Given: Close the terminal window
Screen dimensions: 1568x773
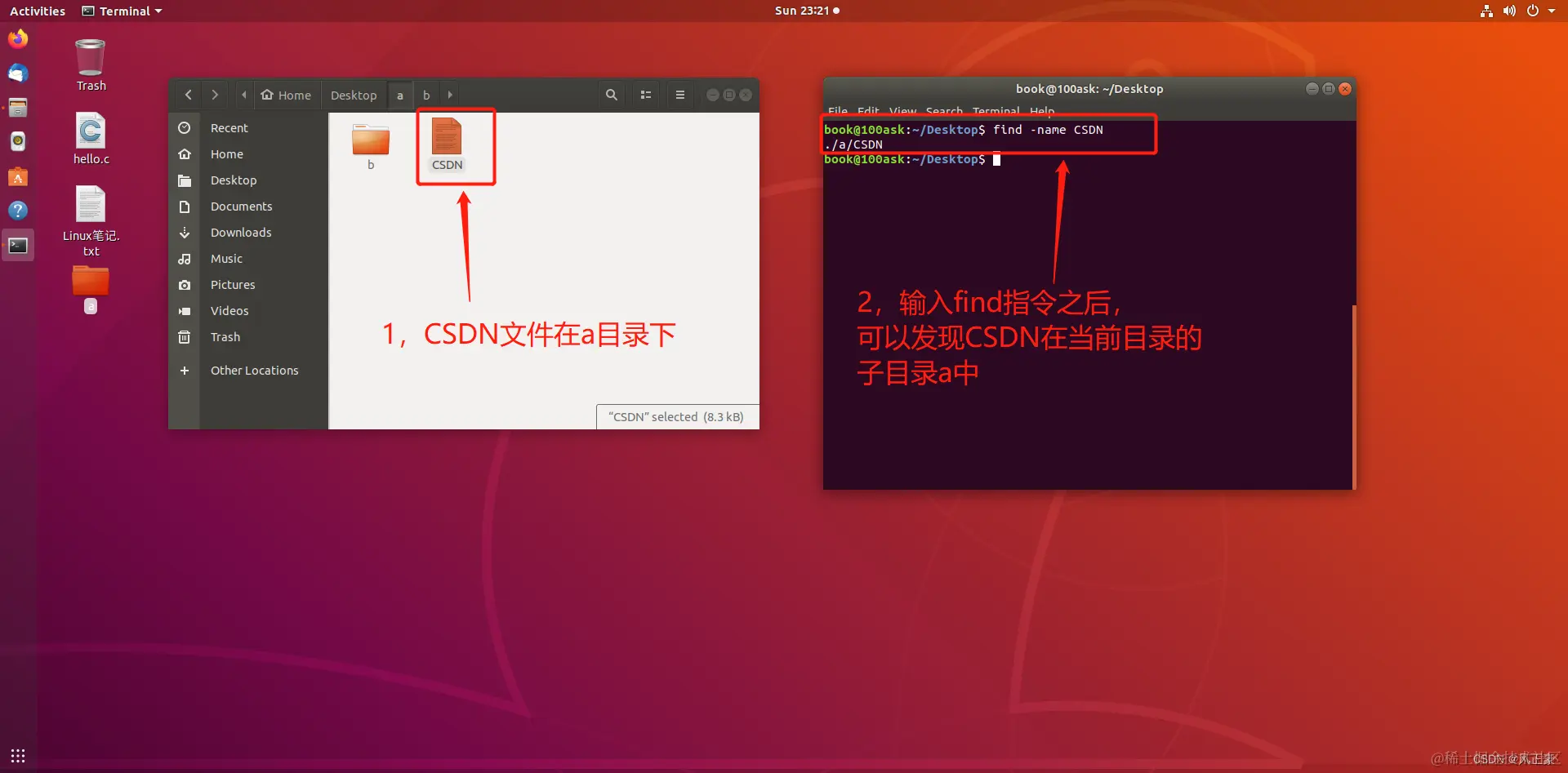Looking at the screenshot, I should (1345, 89).
